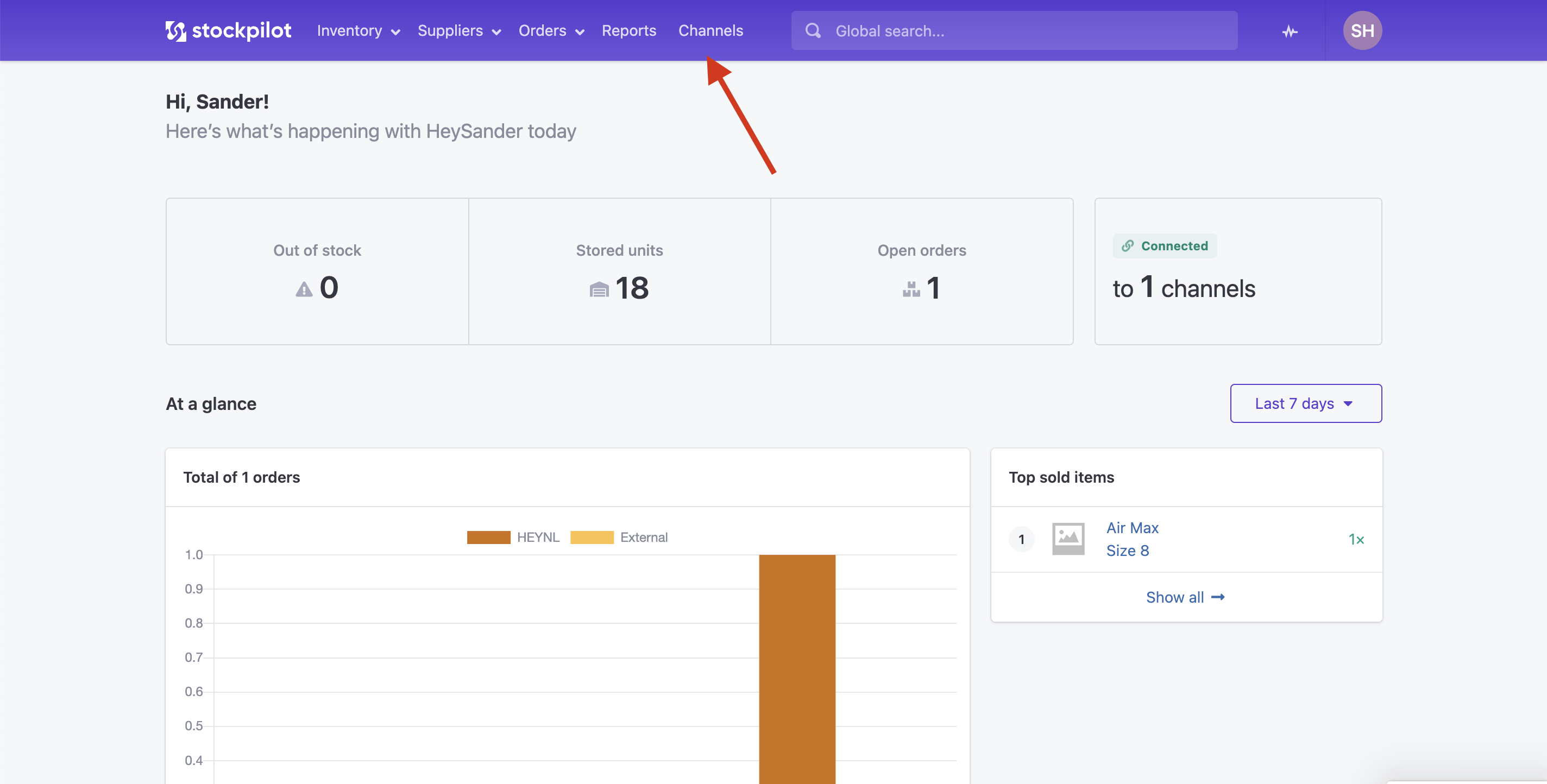Open the Out of stock card
Image resolution: width=1547 pixels, height=784 pixels.
pyautogui.click(x=317, y=271)
